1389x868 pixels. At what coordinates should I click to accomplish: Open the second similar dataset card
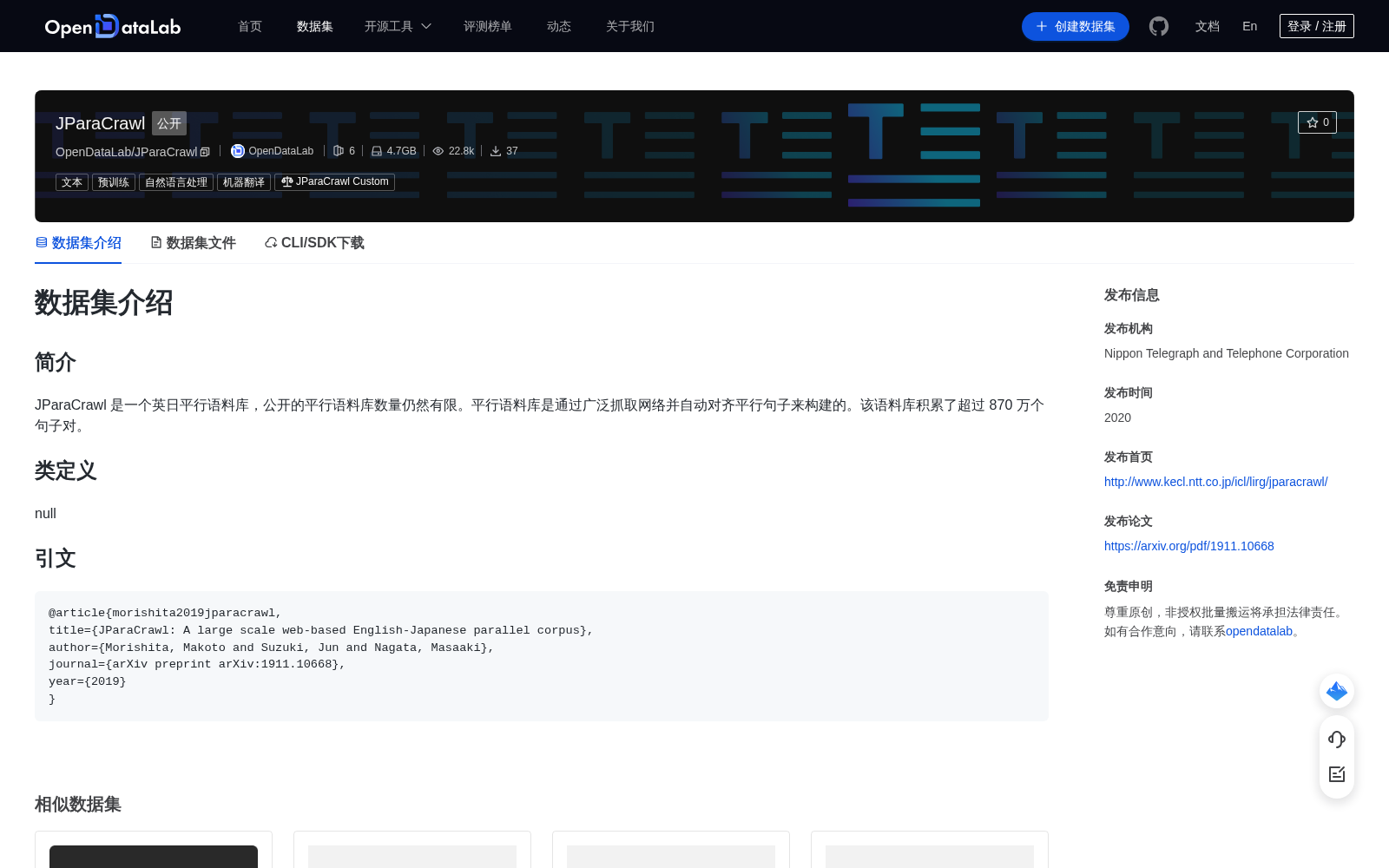412,850
